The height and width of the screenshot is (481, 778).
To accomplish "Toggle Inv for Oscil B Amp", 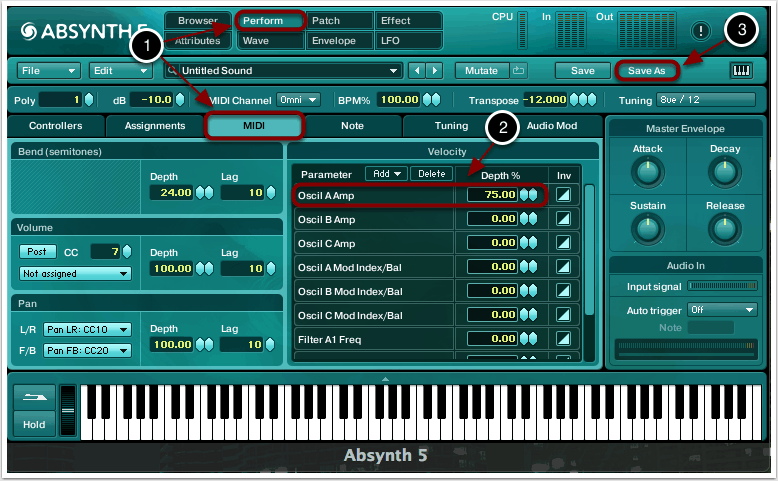I will [x=565, y=218].
